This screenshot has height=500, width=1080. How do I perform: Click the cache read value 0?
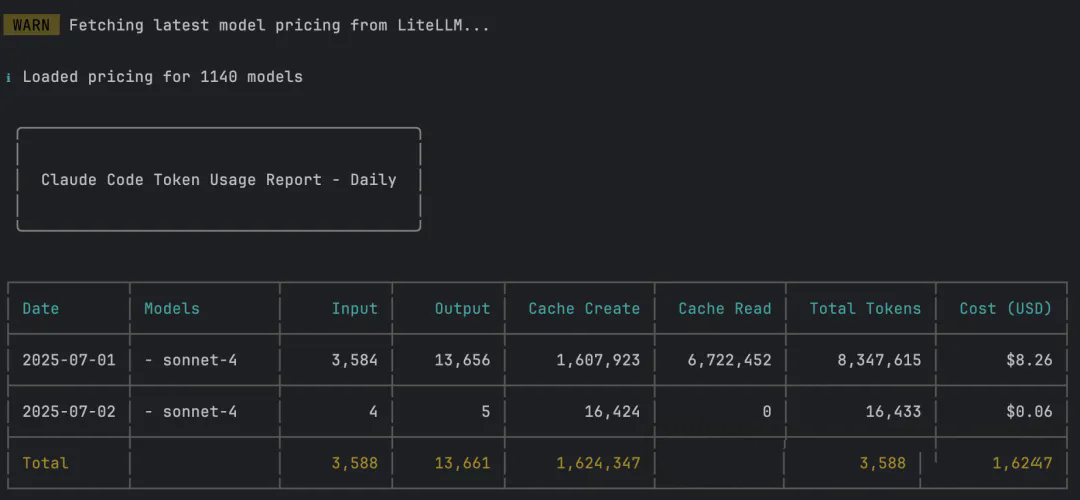pos(767,412)
